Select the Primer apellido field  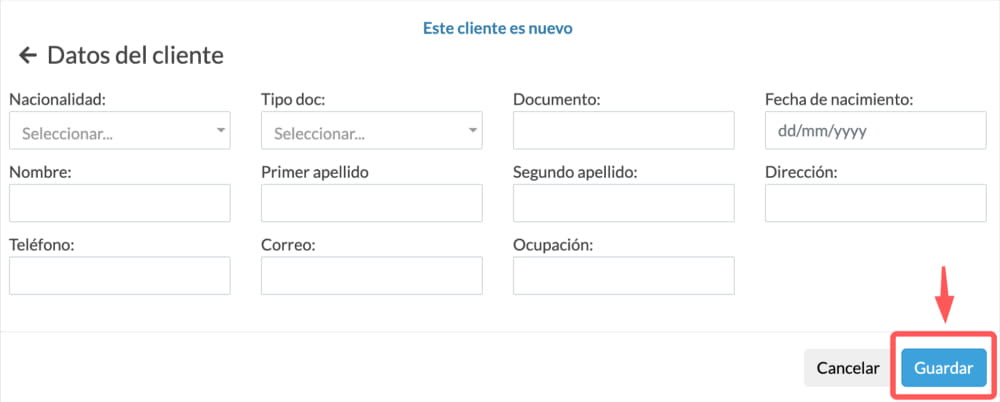click(x=372, y=203)
